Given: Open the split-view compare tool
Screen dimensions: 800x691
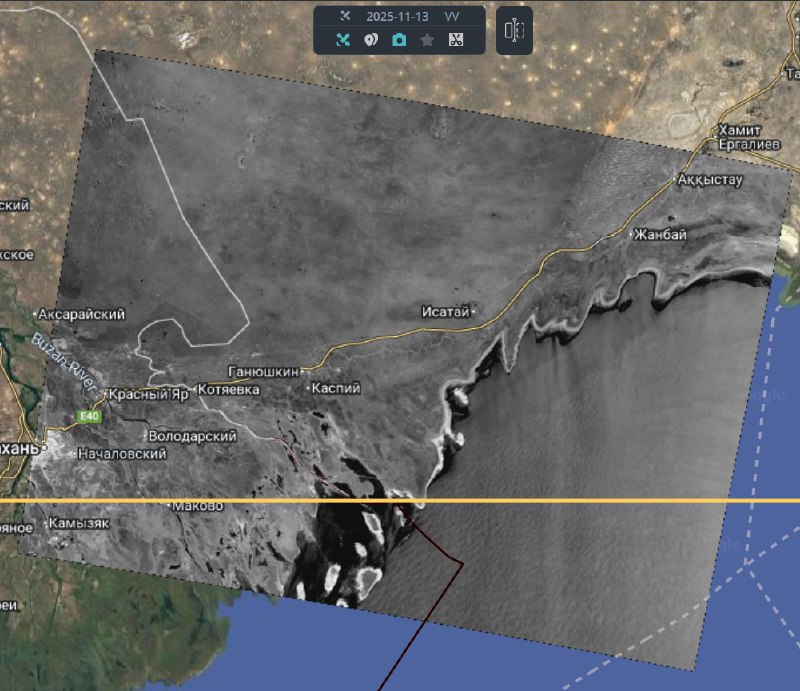Looking at the screenshot, I should [514, 30].
